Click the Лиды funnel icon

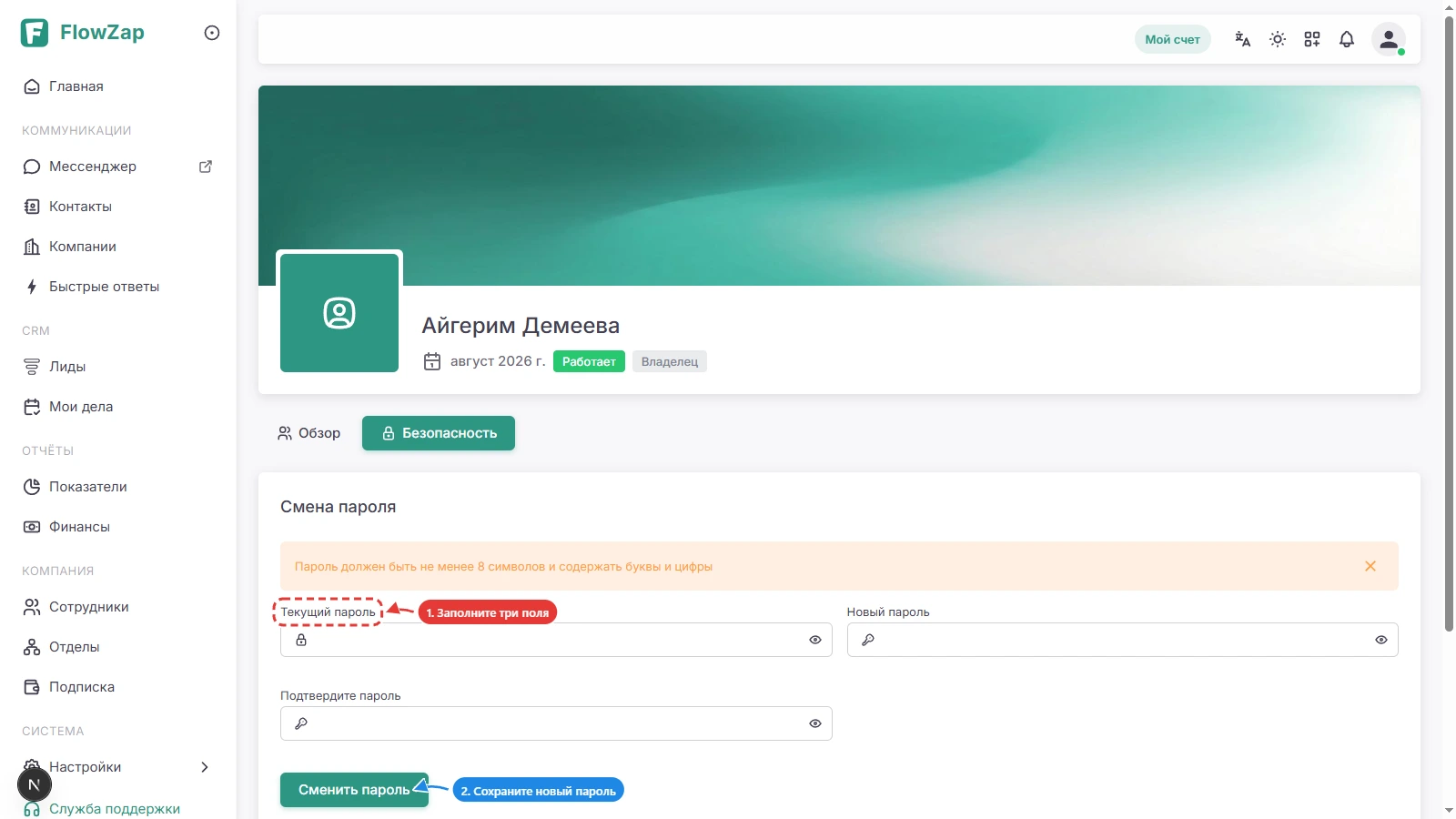click(x=32, y=367)
